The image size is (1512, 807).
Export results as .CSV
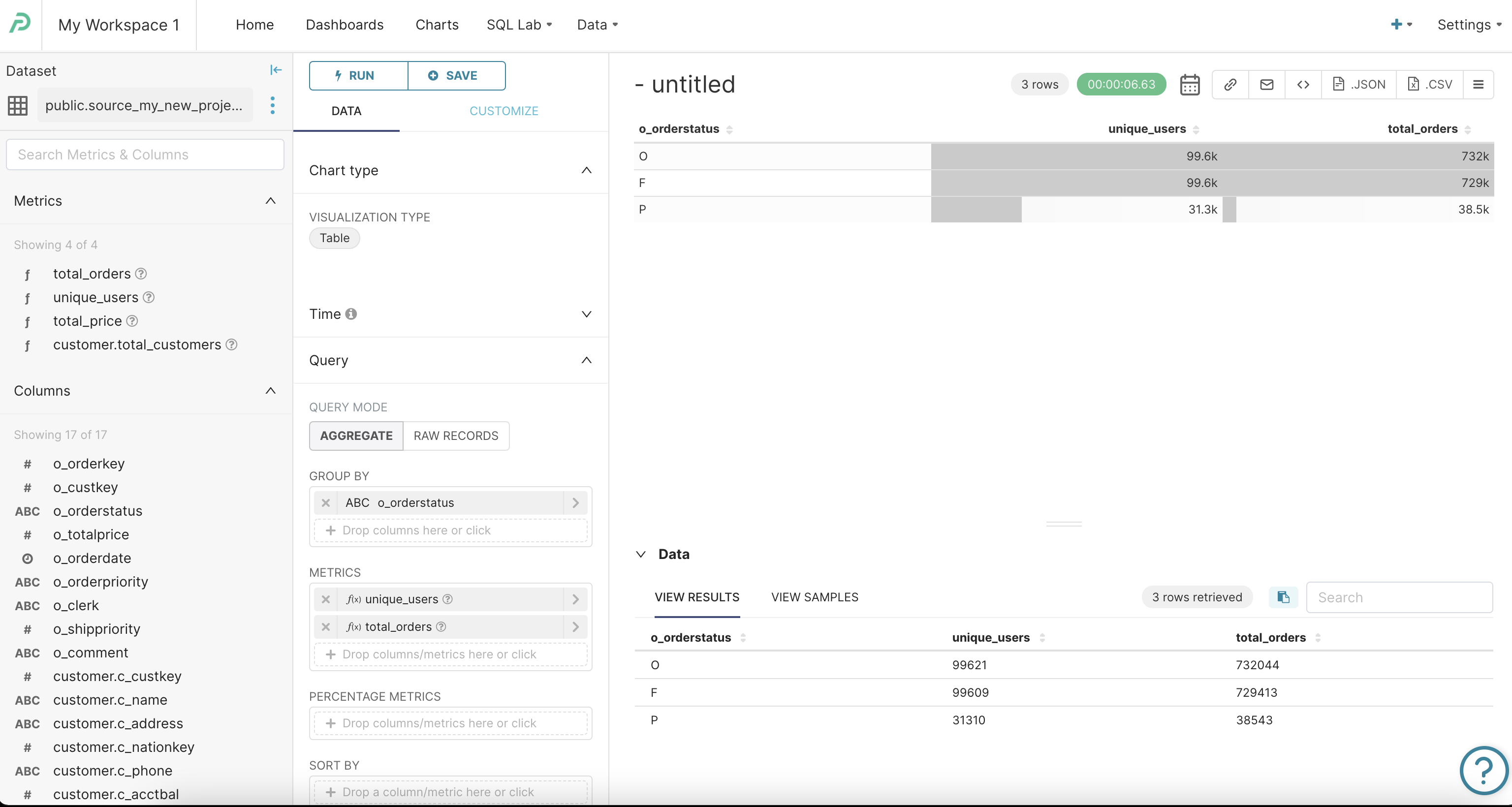point(1429,85)
